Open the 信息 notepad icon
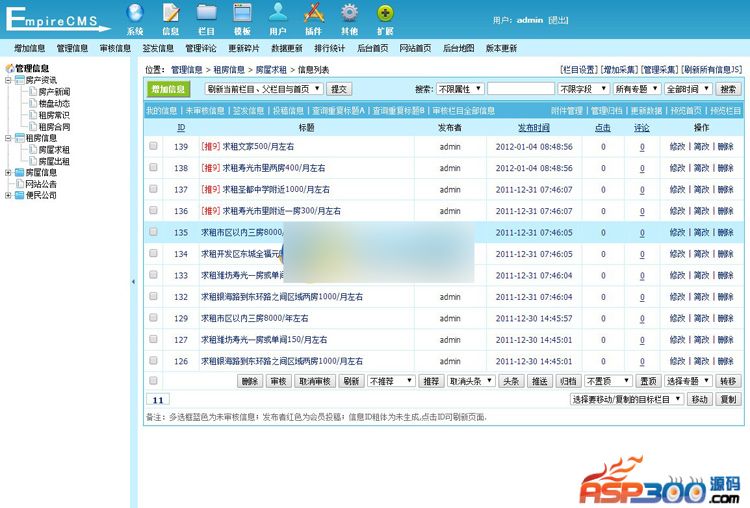Image resolution: width=750 pixels, height=508 pixels. (171, 13)
